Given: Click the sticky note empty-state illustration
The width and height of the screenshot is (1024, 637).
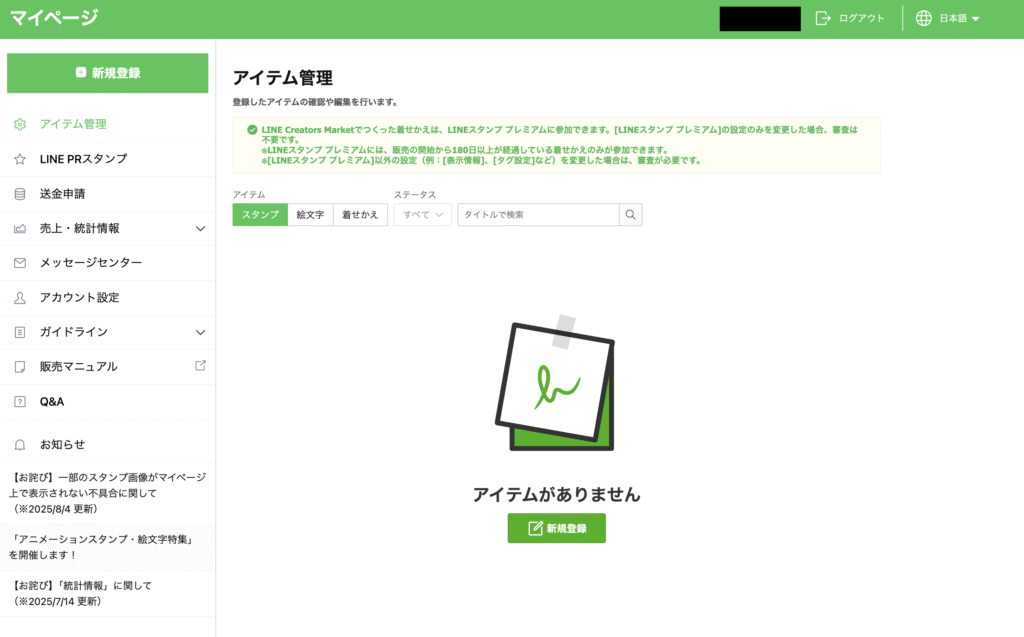Looking at the screenshot, I should coord(555,384).
